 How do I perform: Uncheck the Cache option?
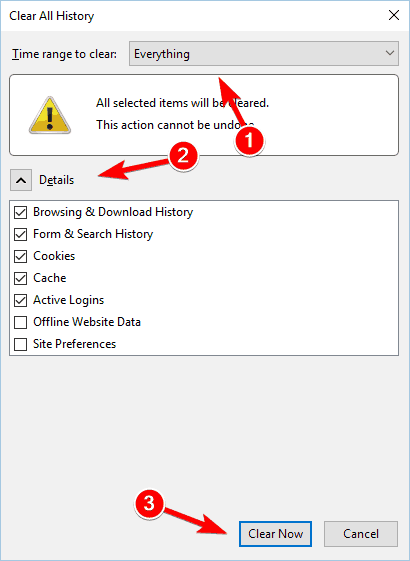click(20, 278)
